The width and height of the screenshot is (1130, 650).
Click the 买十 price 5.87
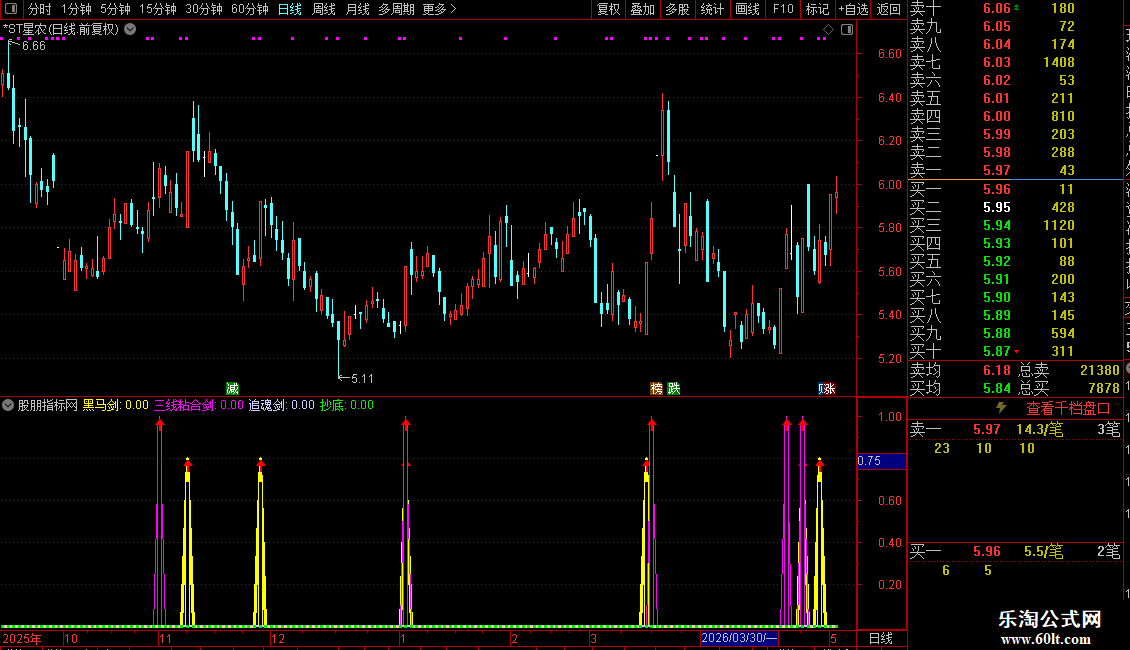point(997,352)
